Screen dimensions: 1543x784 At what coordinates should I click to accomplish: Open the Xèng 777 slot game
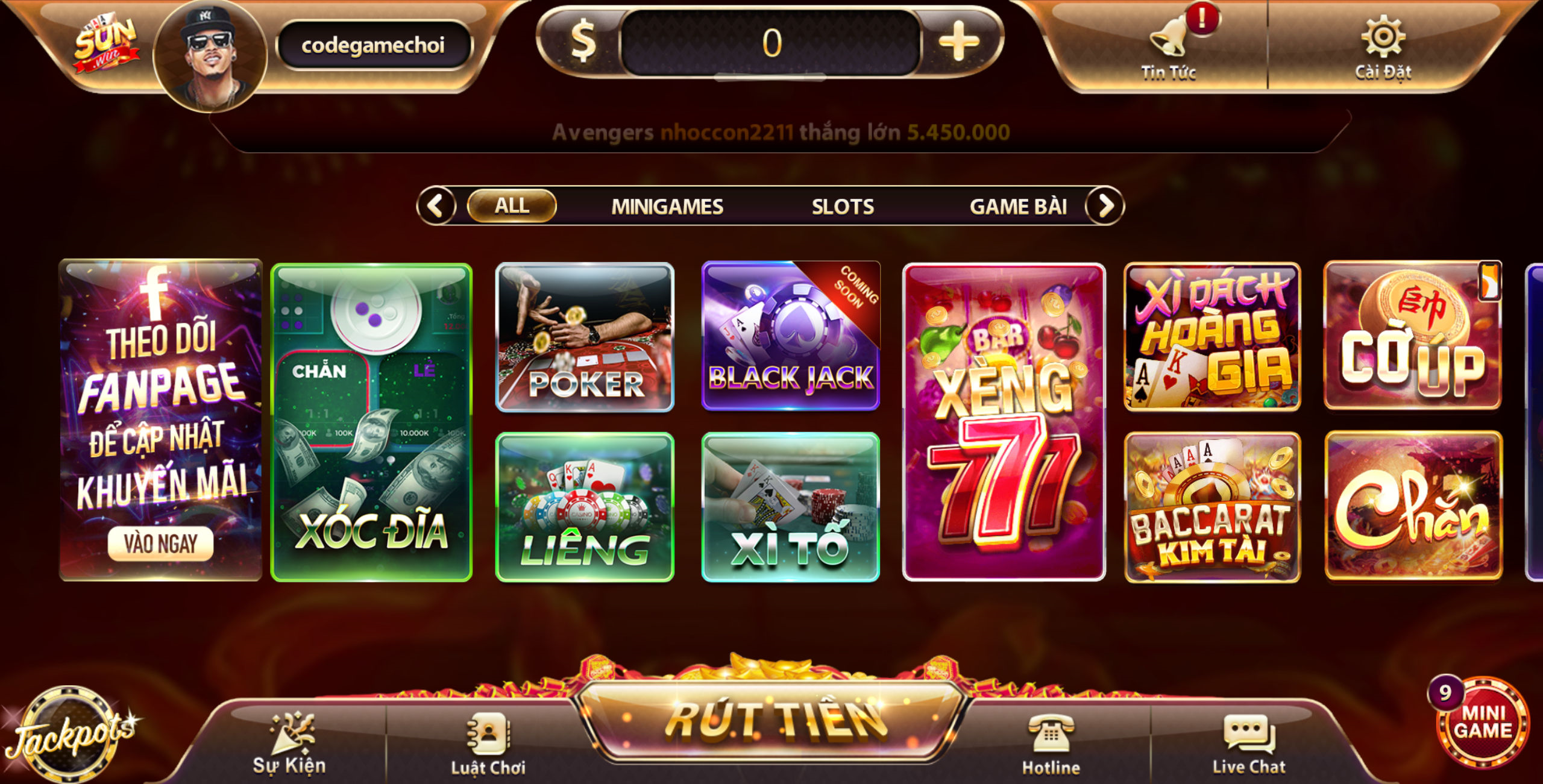[1004, 422]
